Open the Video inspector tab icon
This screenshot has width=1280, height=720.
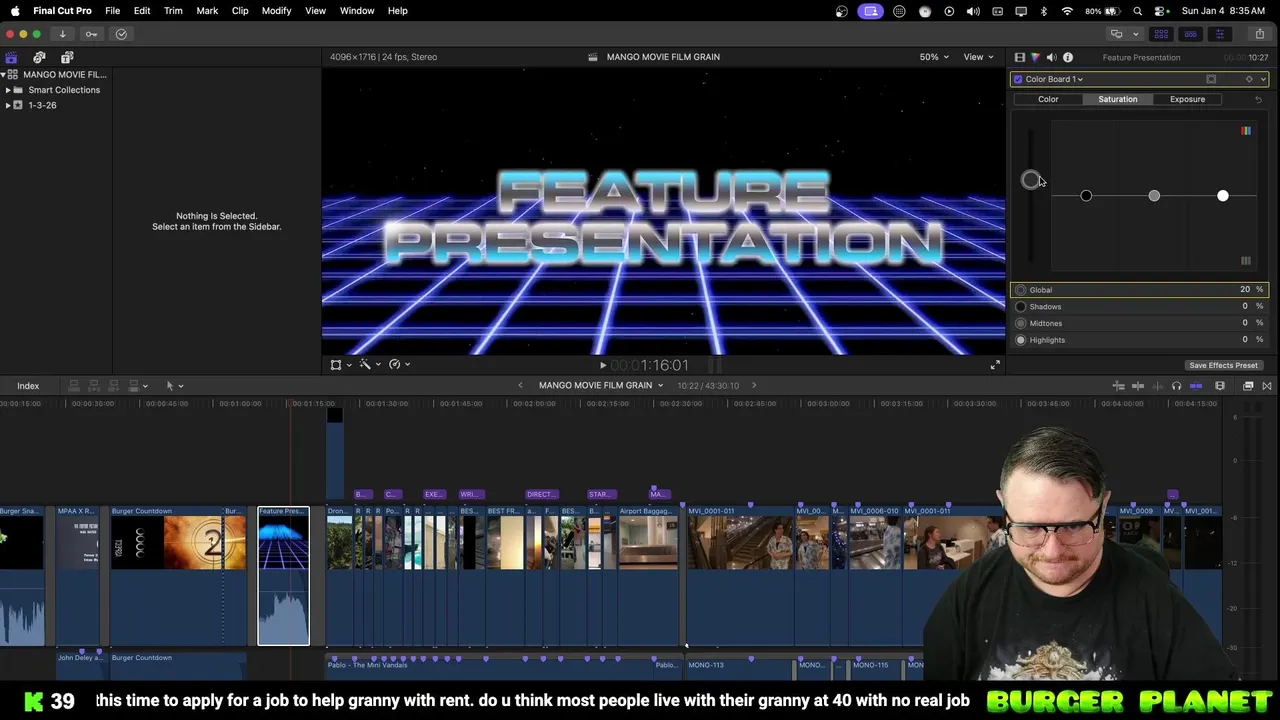[1019, 57]
